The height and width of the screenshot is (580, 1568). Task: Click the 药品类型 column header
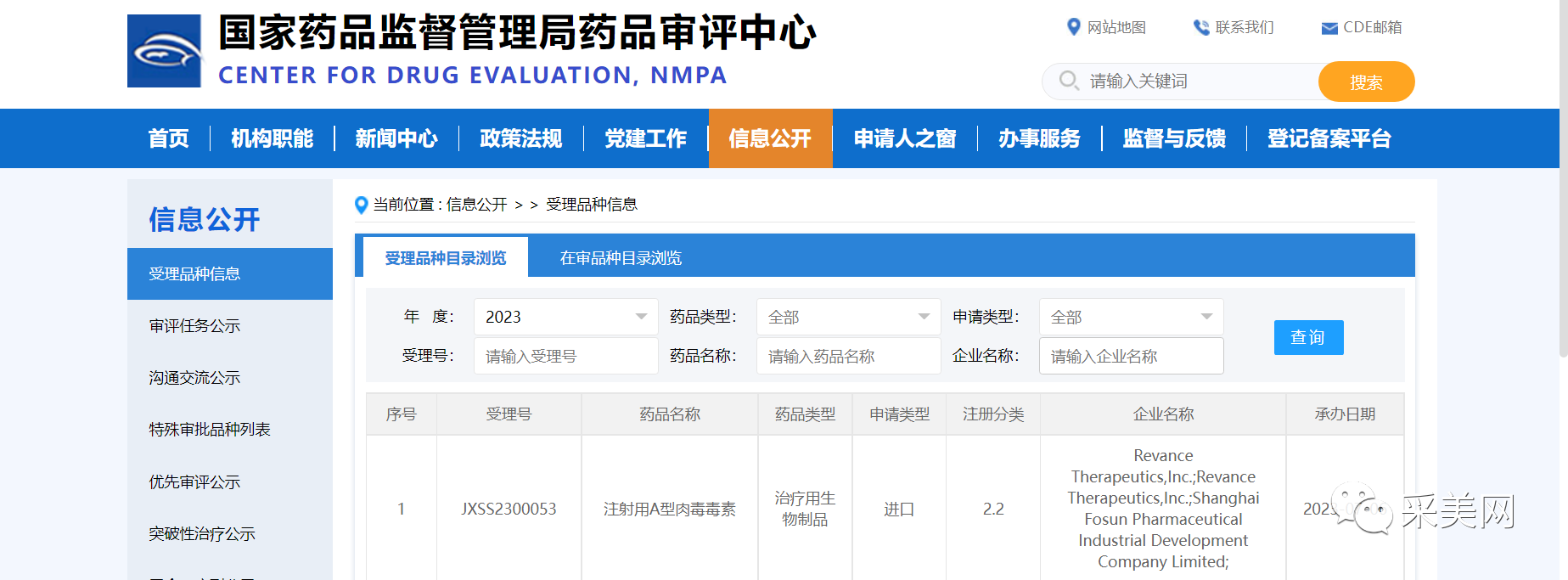pos(805,414)
